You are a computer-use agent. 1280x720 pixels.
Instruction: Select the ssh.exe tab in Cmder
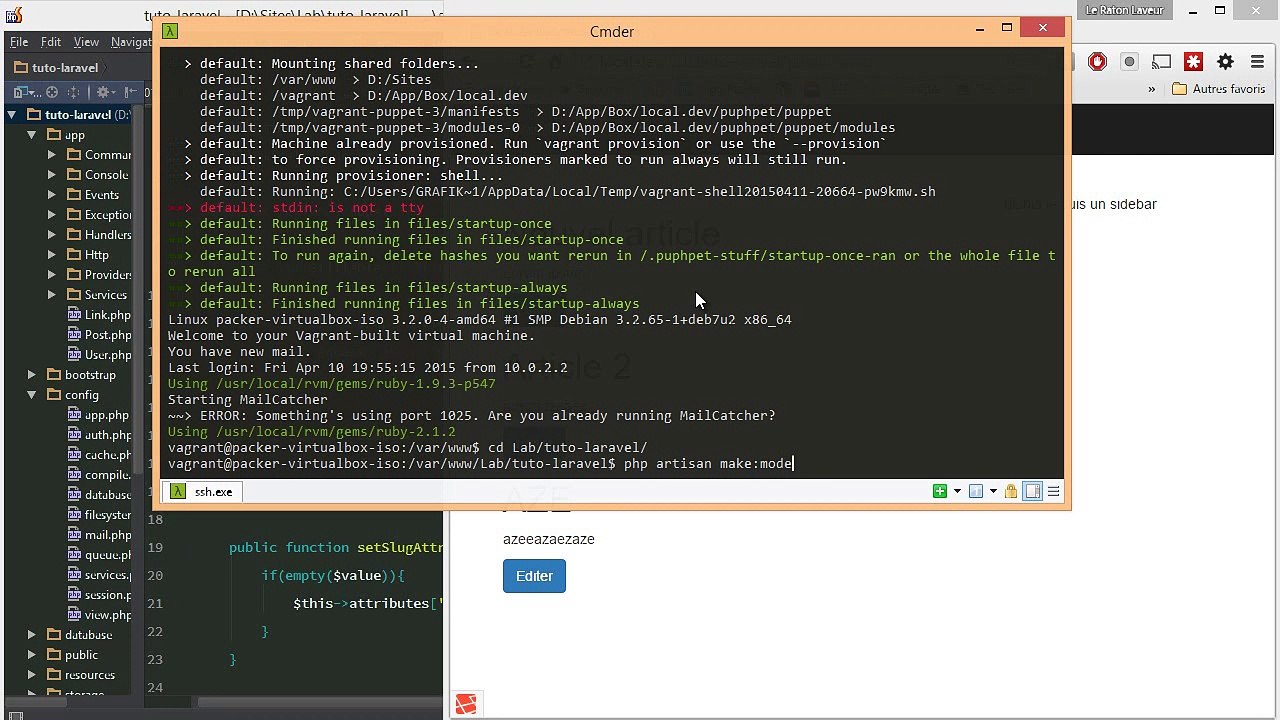202,491
